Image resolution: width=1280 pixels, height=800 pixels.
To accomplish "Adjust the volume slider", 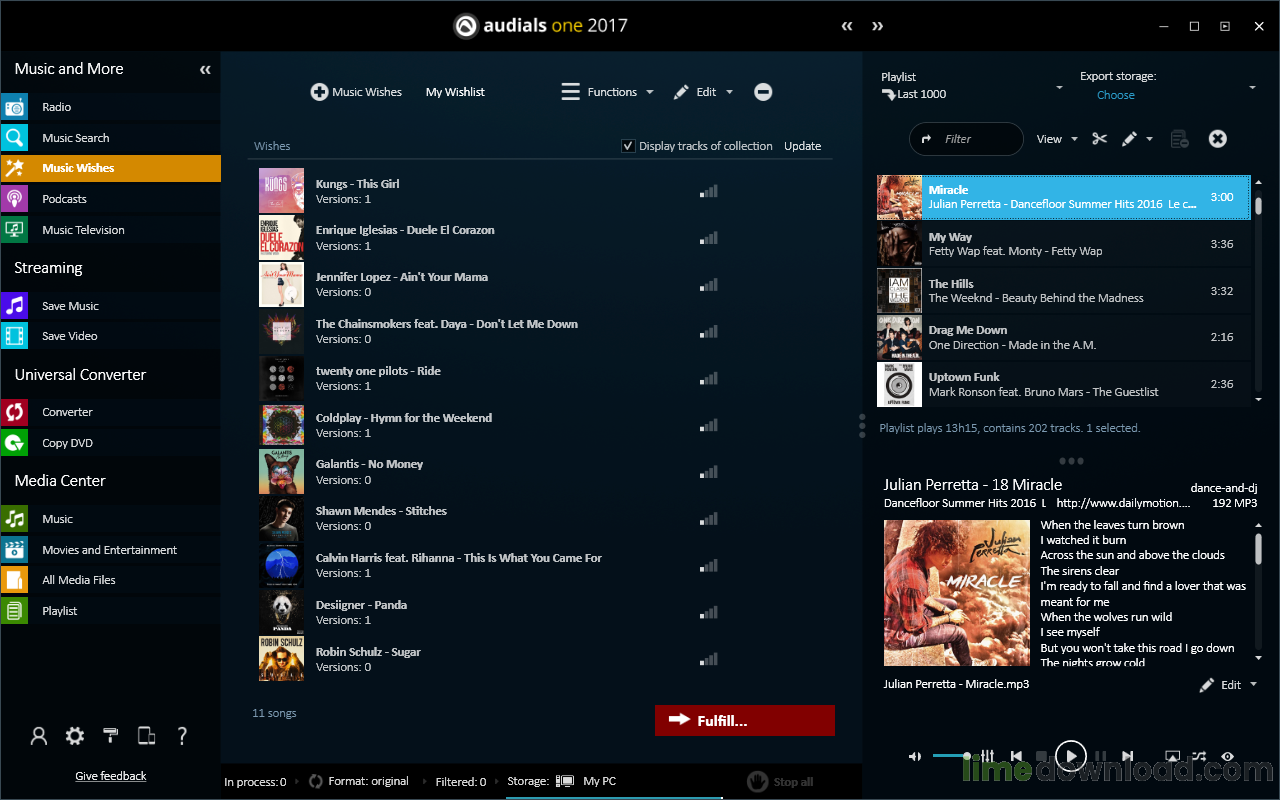I will pyautogui.click(x=952, y=756).
